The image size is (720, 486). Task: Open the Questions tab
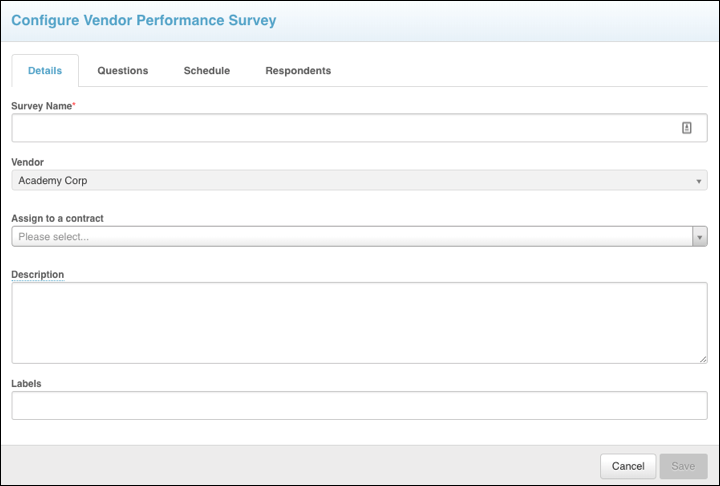122,71
